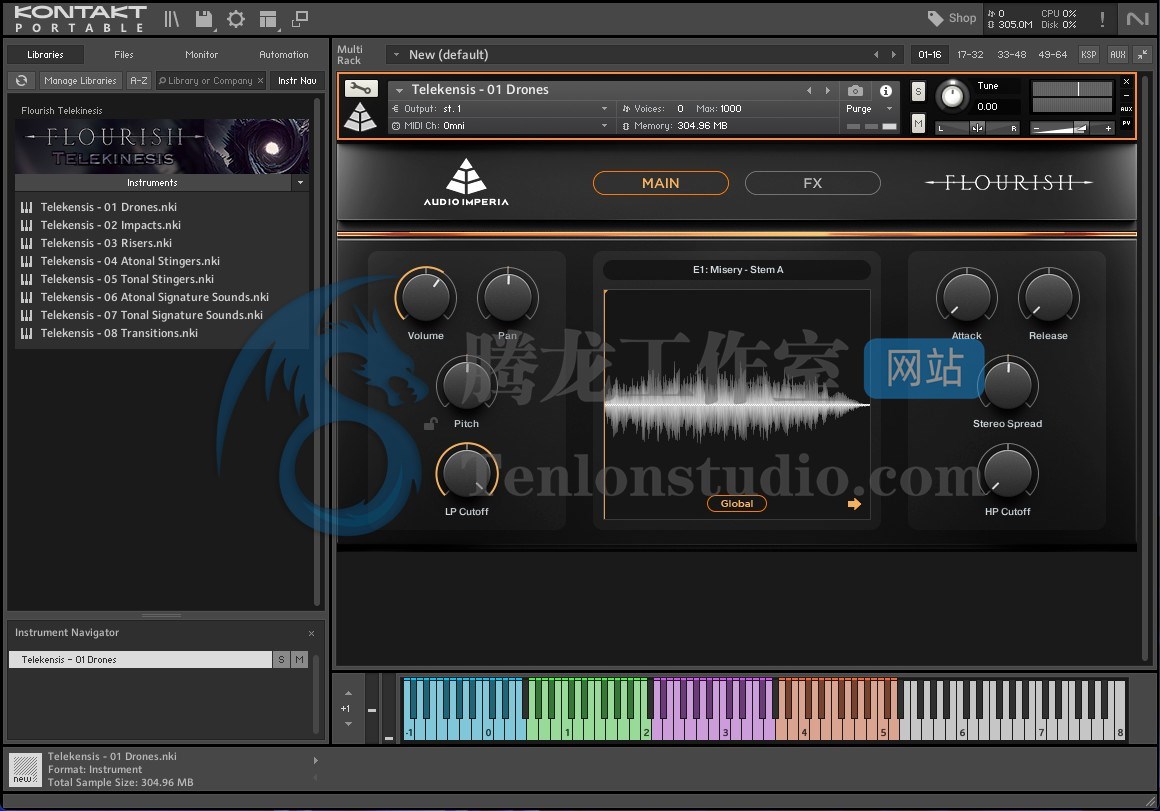The height and width of the screenshot is (811, 1160).
Task: Remove instrument with the X button
Action: 1127,81
